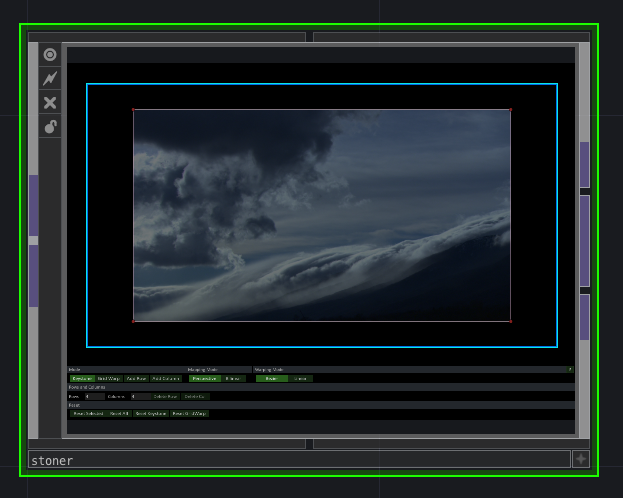Click the cloud image preview
The height and width of the screenshot is (498, 623).
tap(321, 215)
